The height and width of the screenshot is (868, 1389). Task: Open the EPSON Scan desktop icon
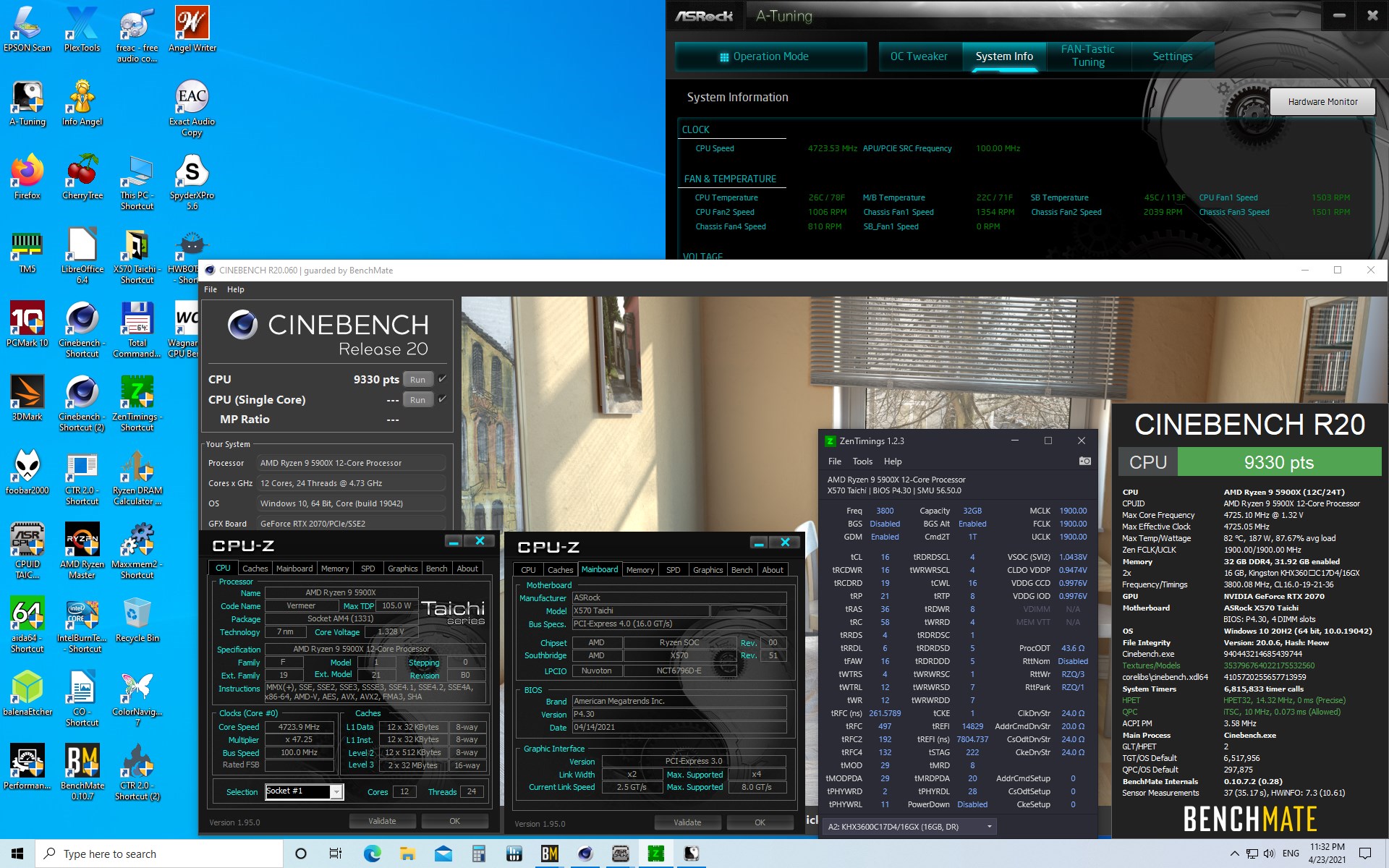[27, 29]
